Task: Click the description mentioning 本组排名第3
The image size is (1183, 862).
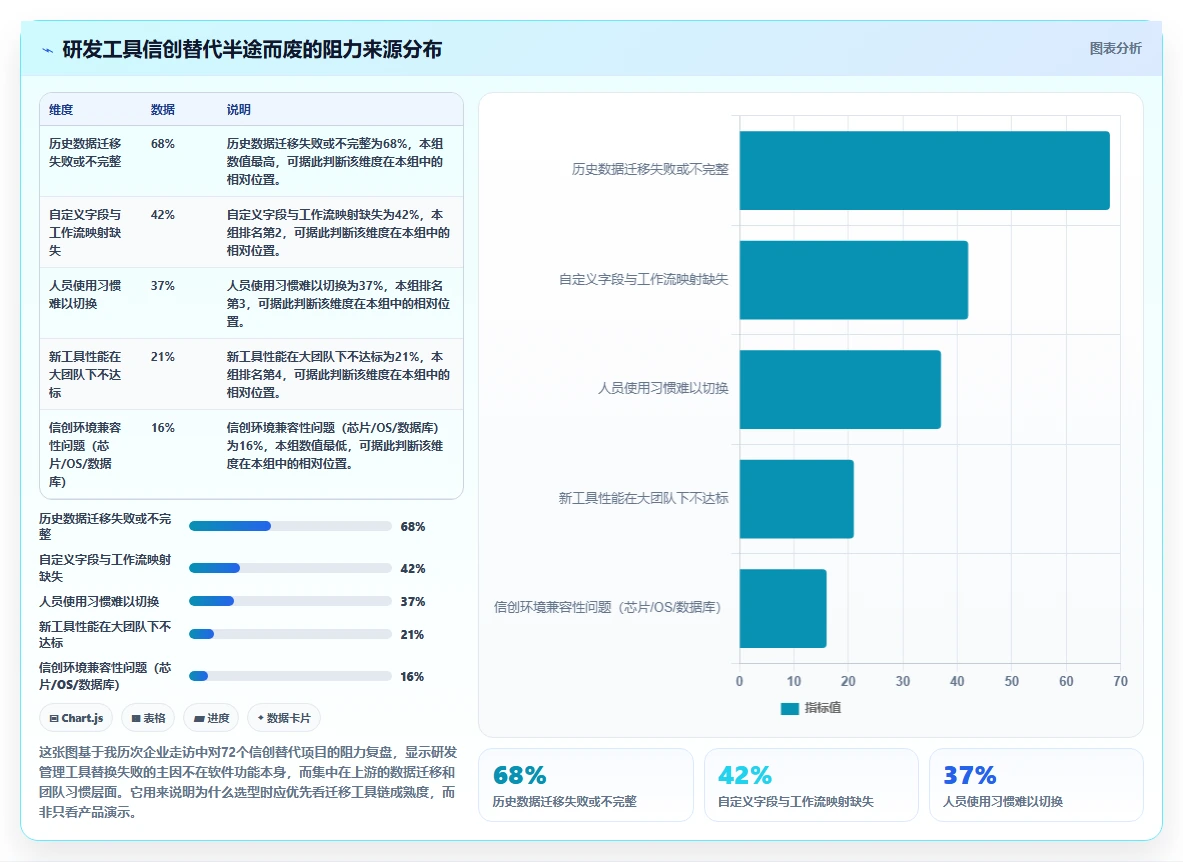Action: click(338, 303)
